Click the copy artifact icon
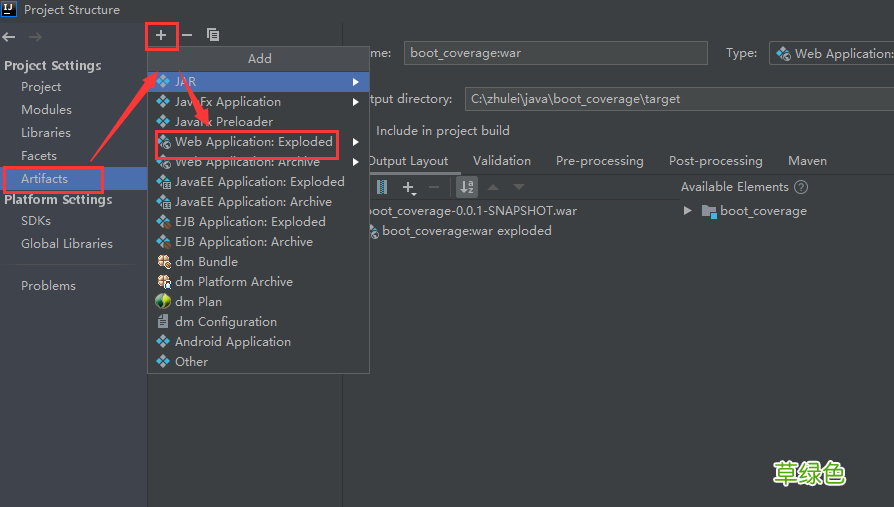The width and height of the screenshot is (894, 507). coord(213,35)
